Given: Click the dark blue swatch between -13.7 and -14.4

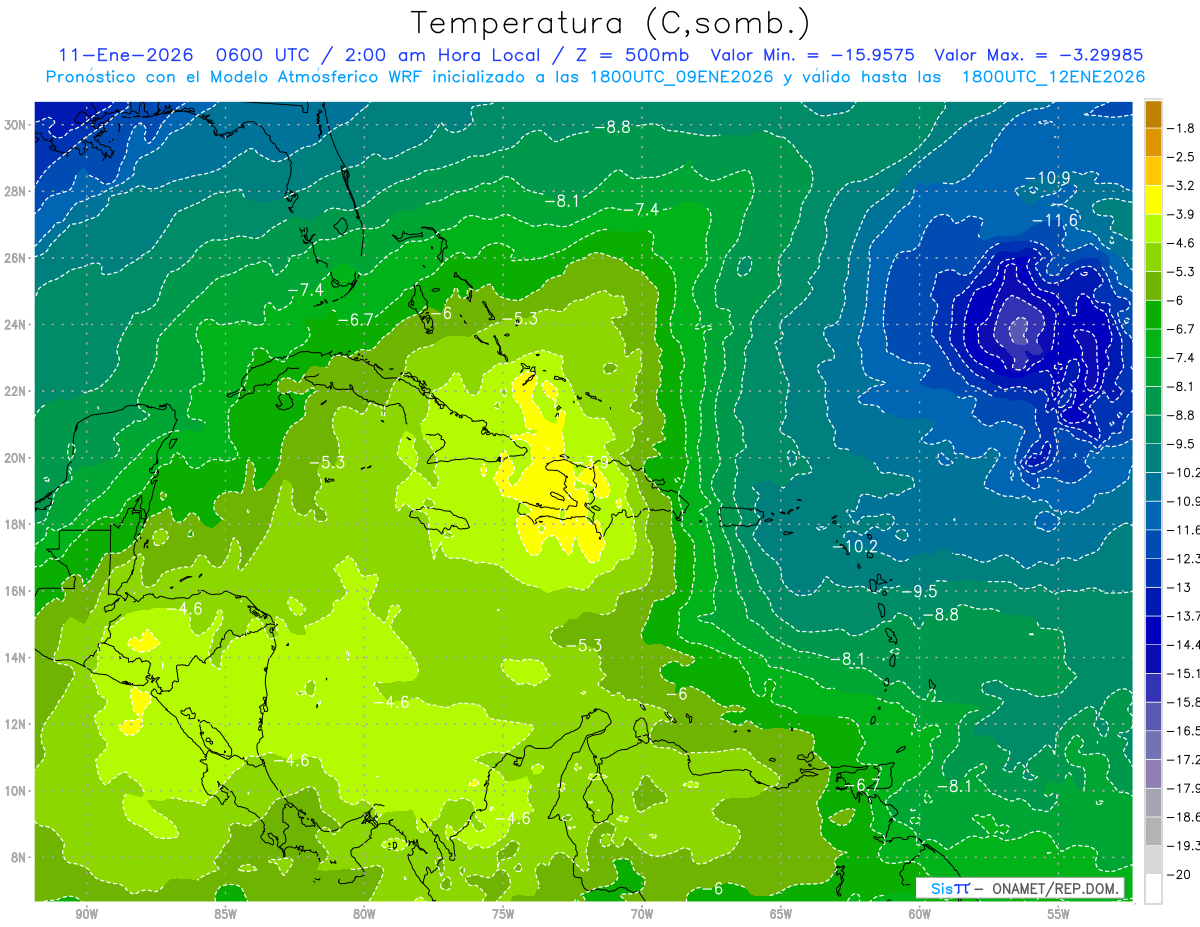Looking at the screenshot, I should coord(1153,629).
